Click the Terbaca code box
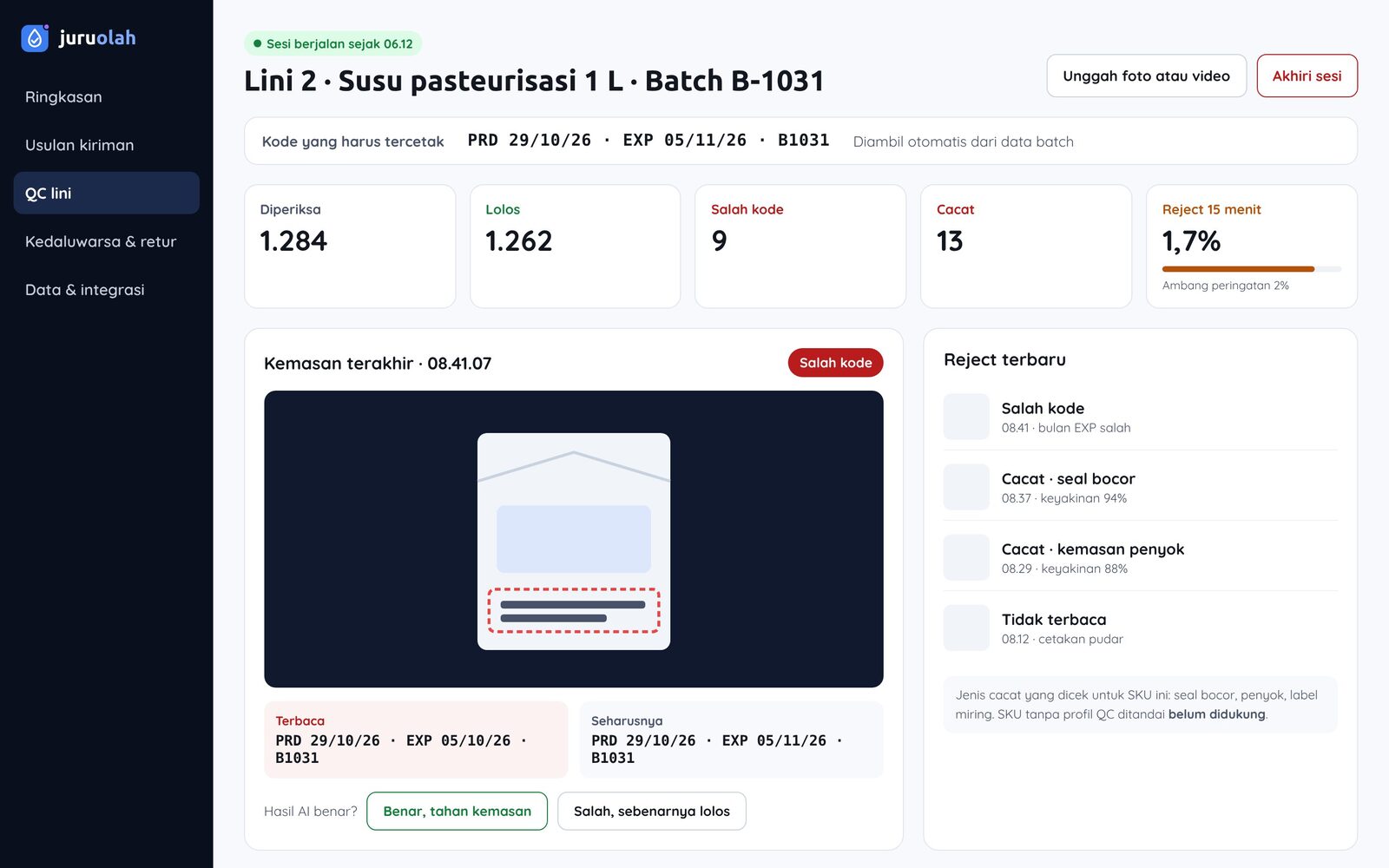1389x868 pixels. pos(416,740)
